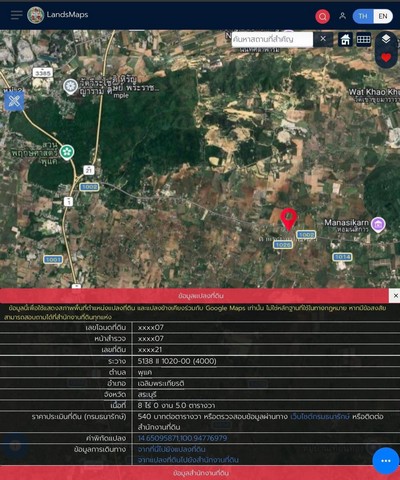
Task: Open the user account icon
Action: click(x=342, y=16)
